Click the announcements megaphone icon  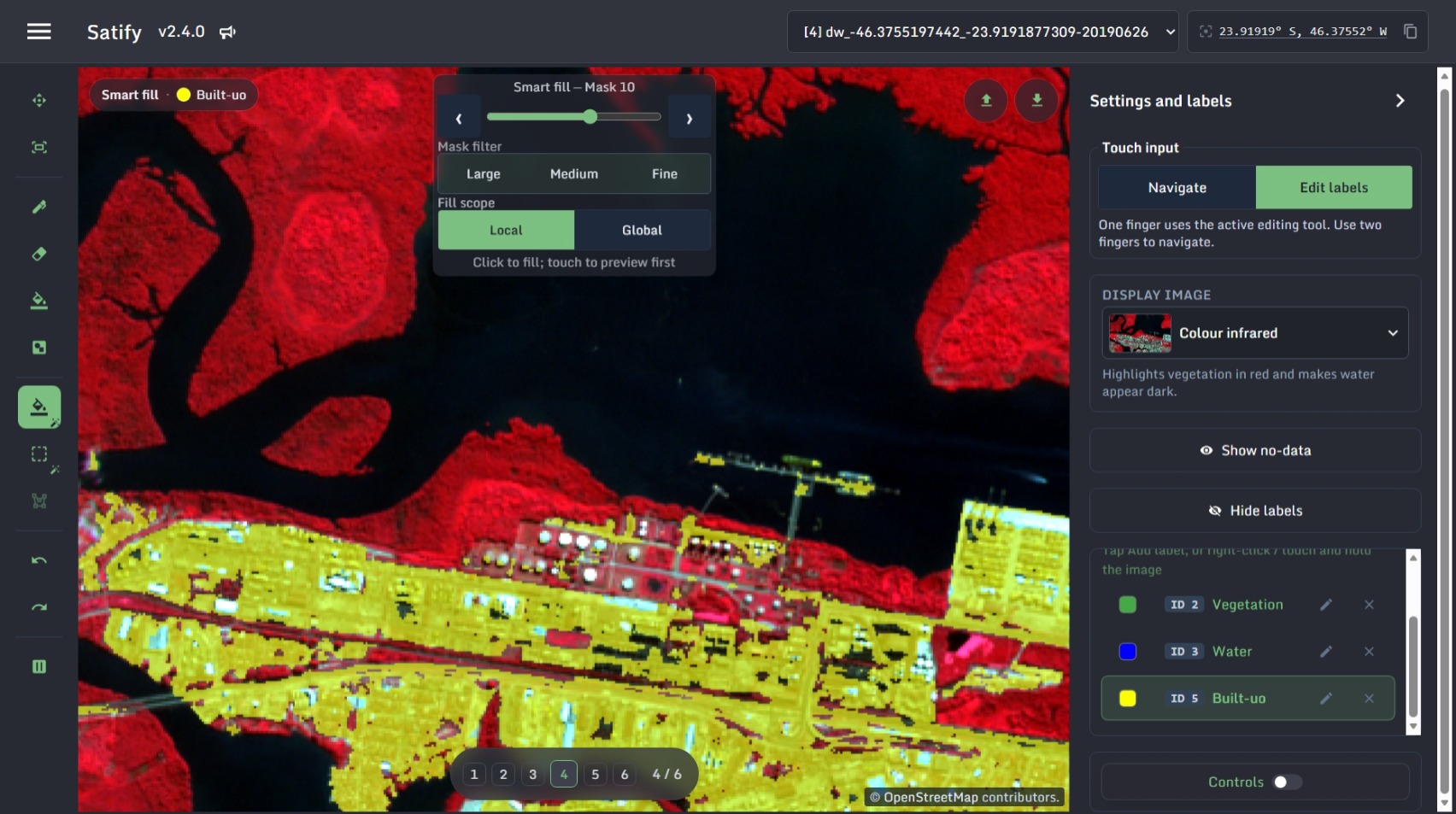pyautogui.click(x=227, y=32)
